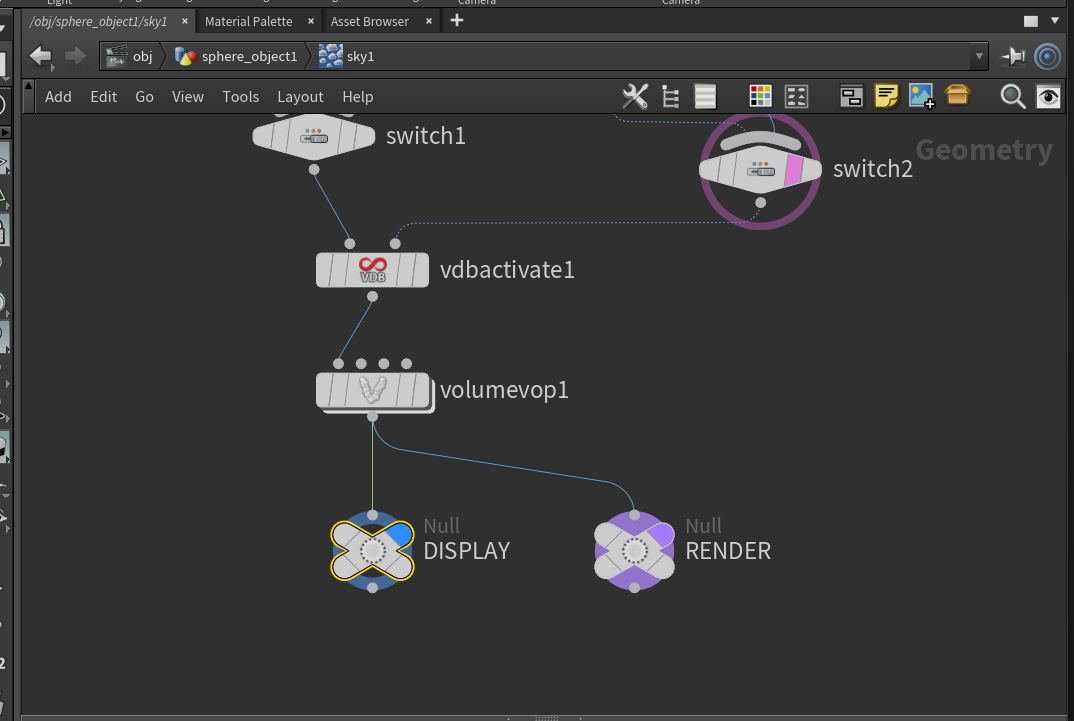1074x721 pixels.
Task: Go forward in network history
Action: [75, 56]
